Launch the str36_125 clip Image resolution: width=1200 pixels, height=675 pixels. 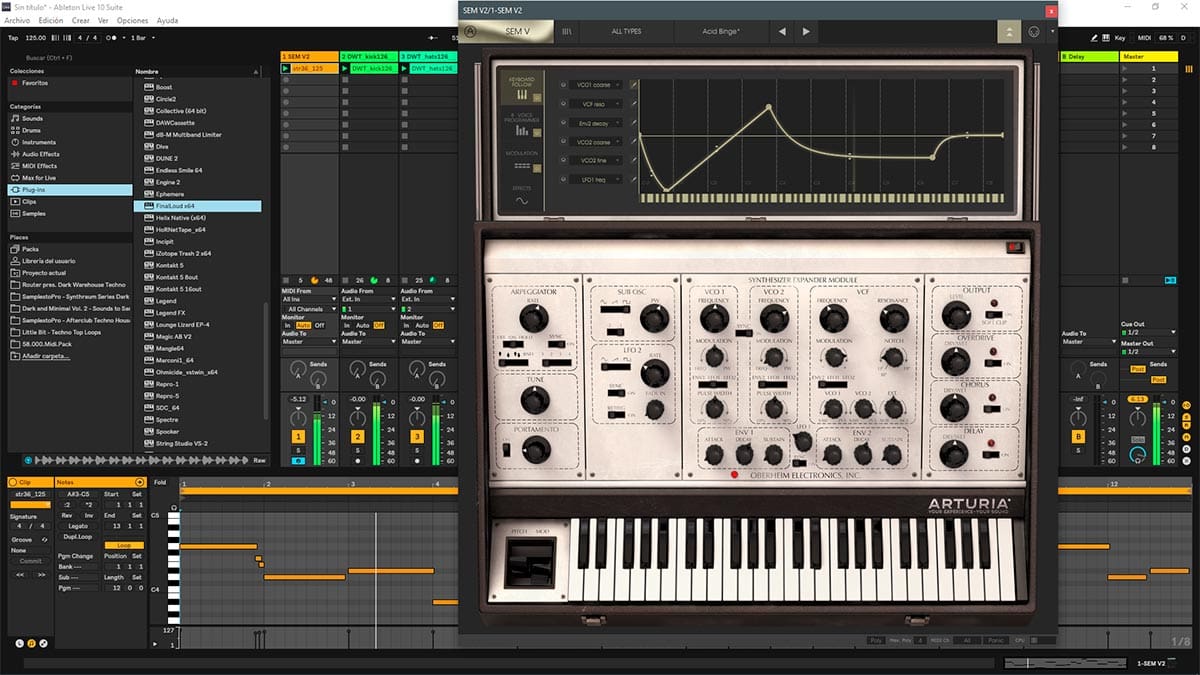click(x=286, y=69)
